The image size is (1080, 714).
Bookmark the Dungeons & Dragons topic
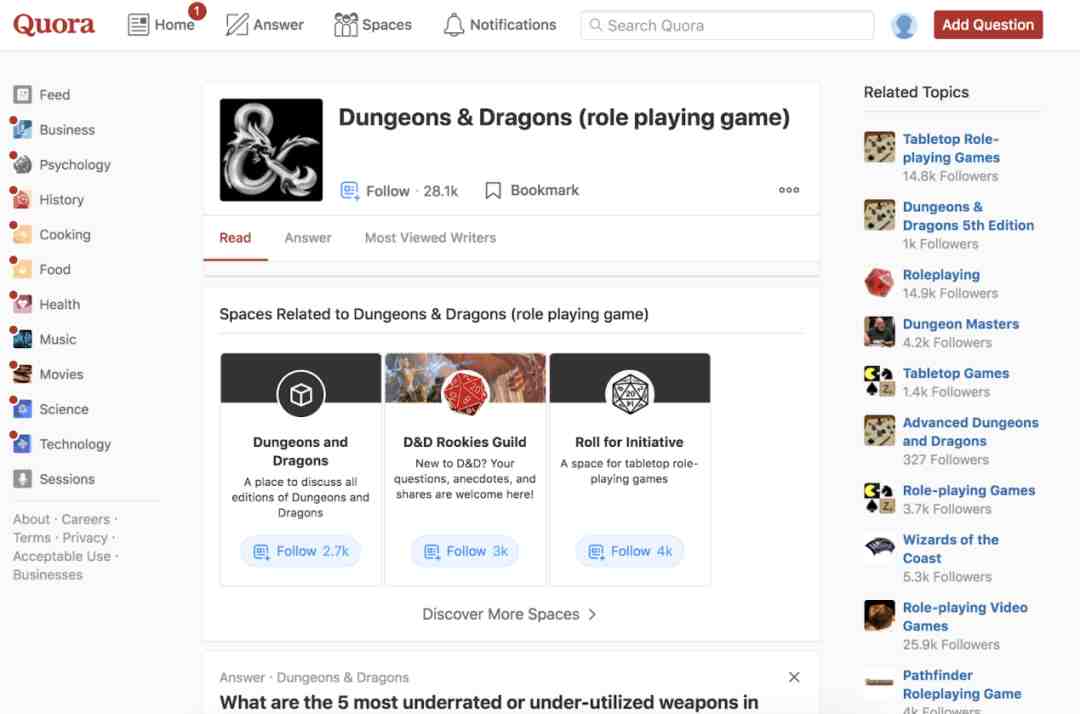[532, 190]
